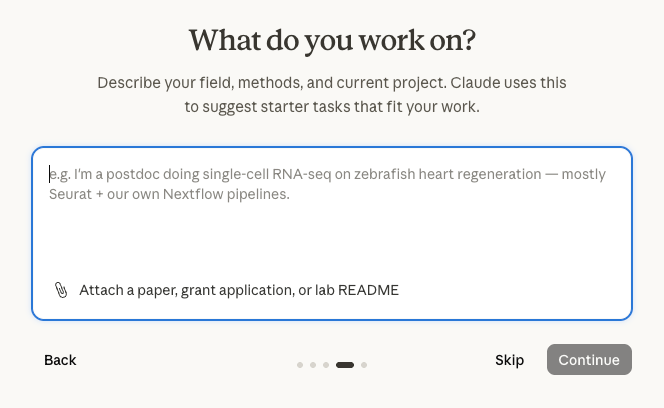Image resolution: width=664 pixels, height=408 pixels.
Task: Skip this onboarding step
Action: [509, 360]
